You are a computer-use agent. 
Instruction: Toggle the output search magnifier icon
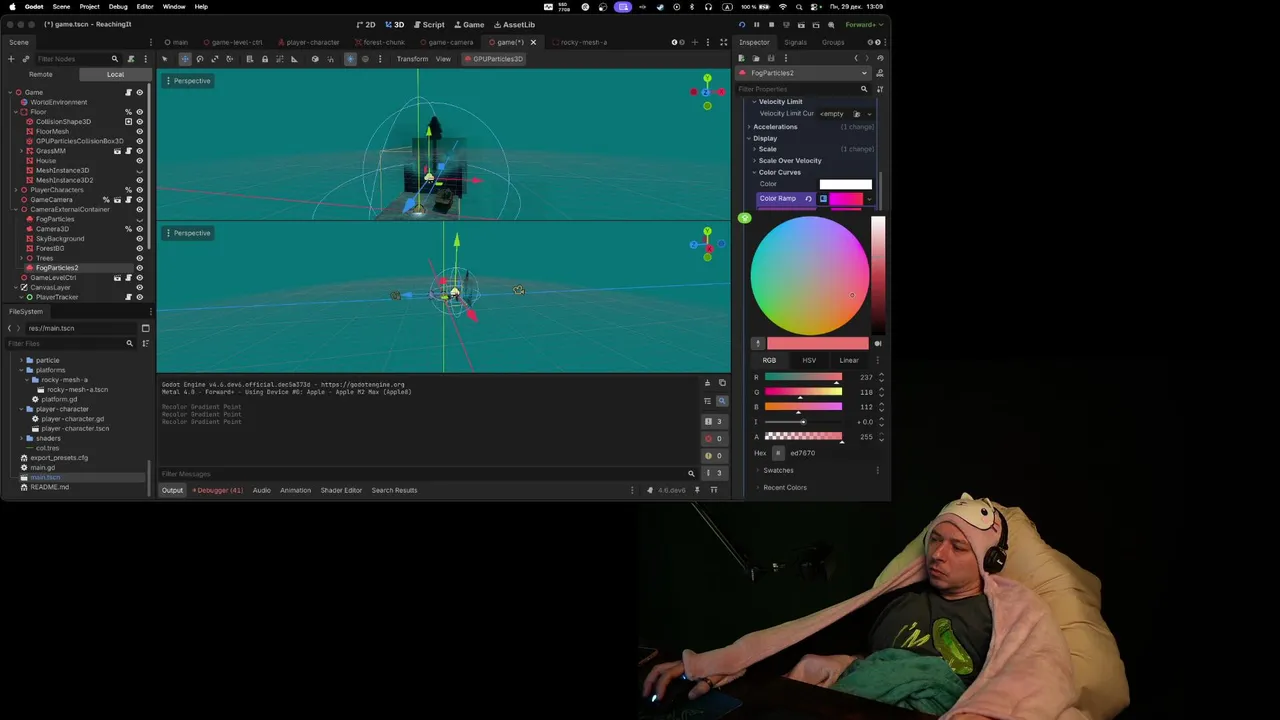tap(722, 401)
